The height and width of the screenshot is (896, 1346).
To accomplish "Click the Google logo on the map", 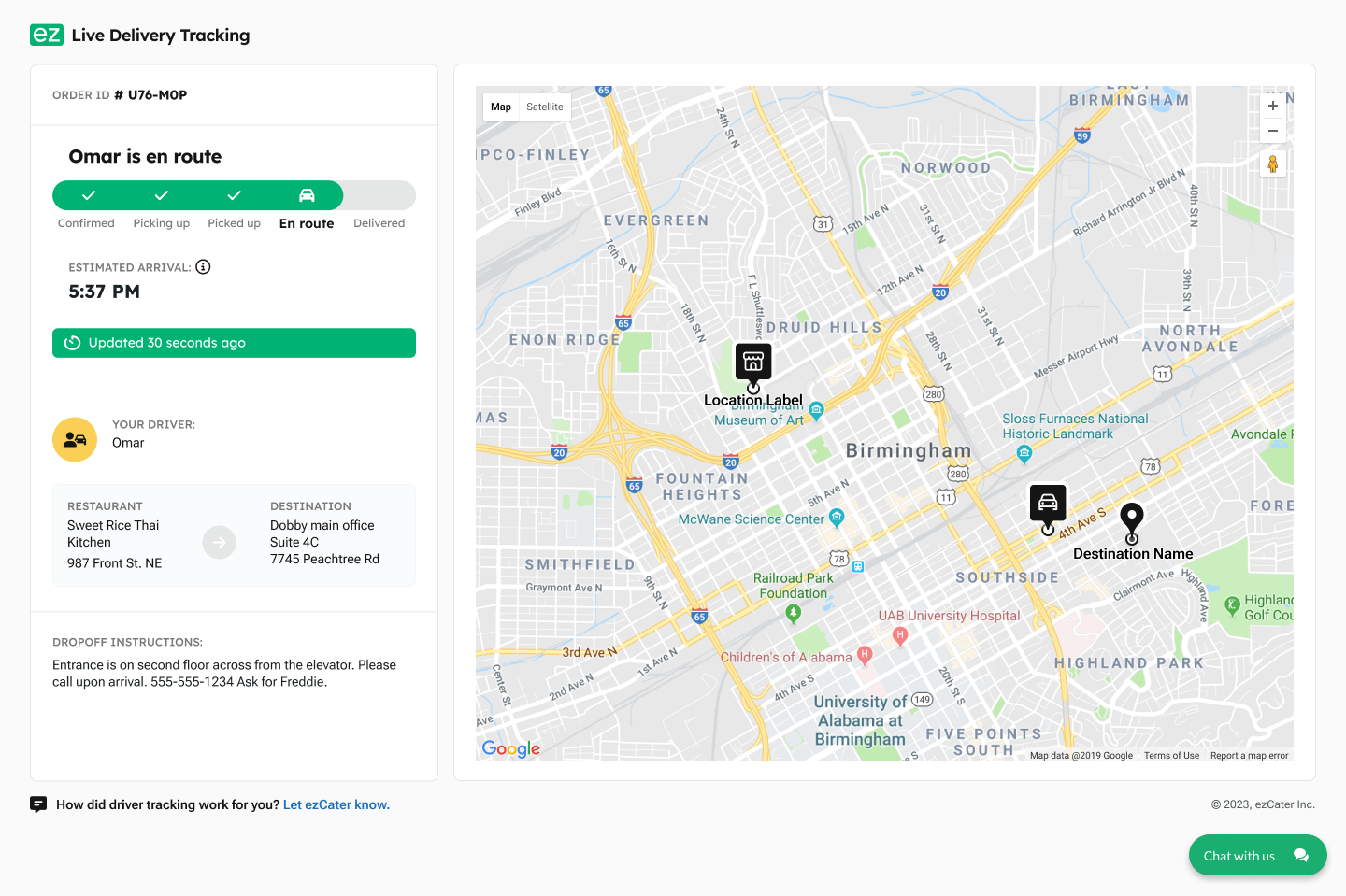I will [511, 748].
